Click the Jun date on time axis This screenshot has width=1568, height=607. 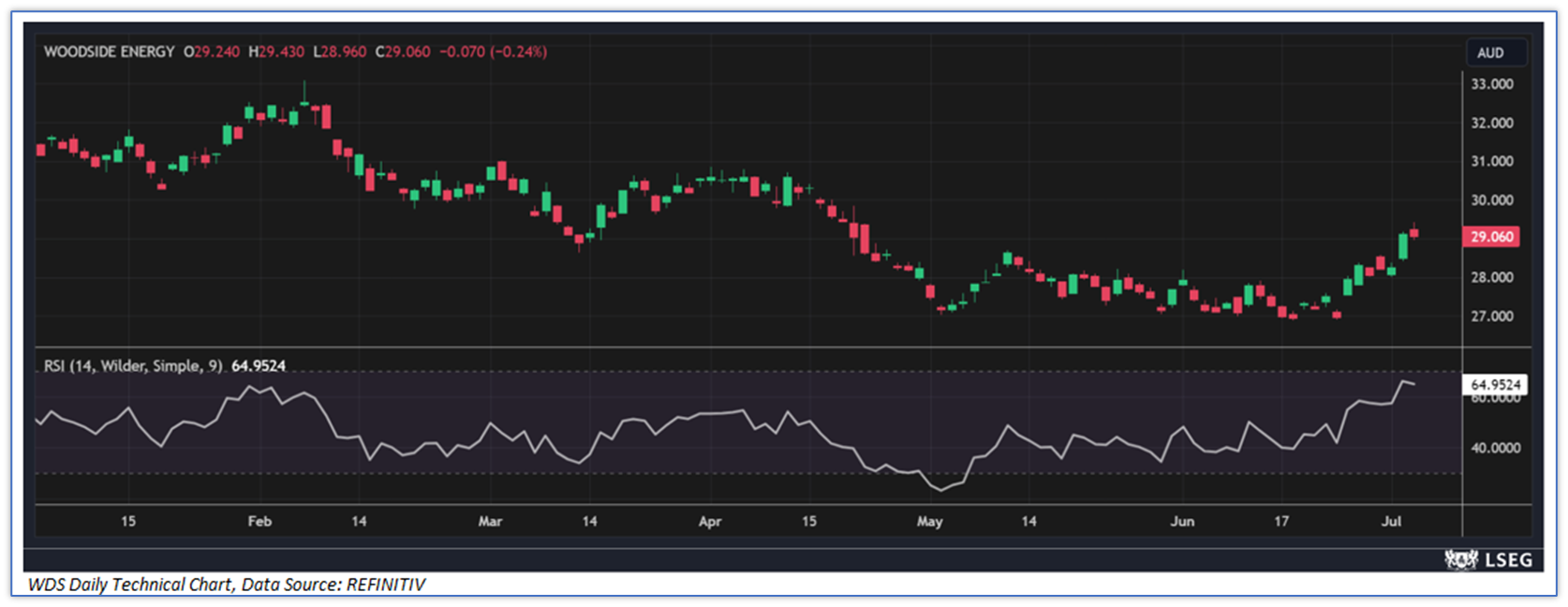[1182, 521]
